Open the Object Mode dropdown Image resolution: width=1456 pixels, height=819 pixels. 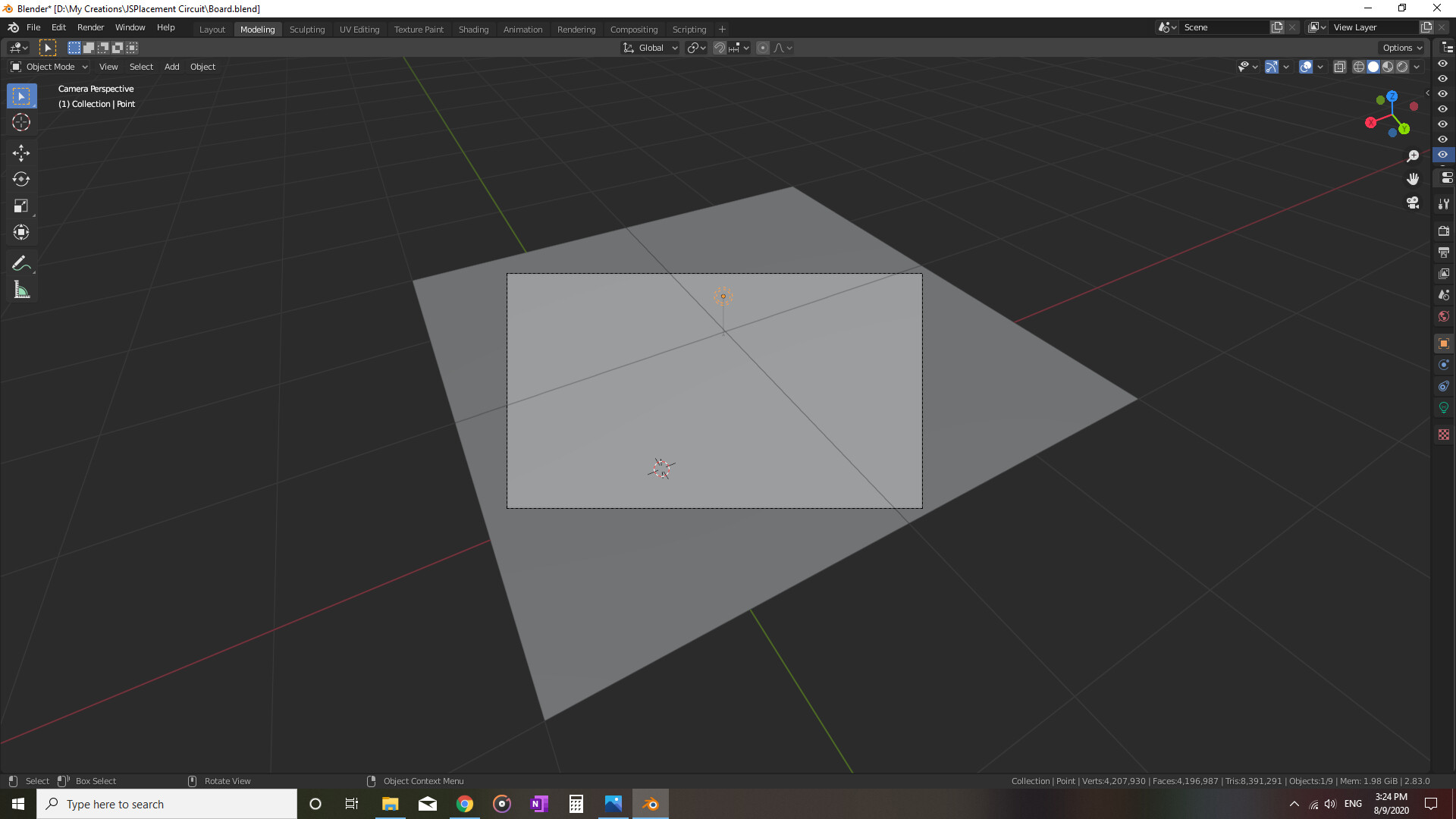tap(49, 67)
